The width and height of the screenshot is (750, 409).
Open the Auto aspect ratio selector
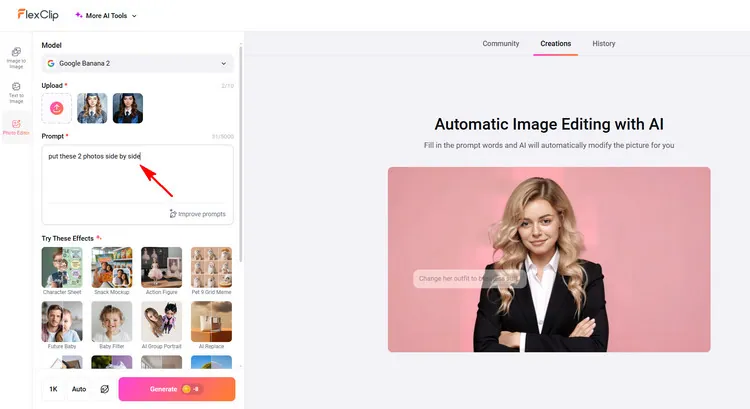pos(79,389)
